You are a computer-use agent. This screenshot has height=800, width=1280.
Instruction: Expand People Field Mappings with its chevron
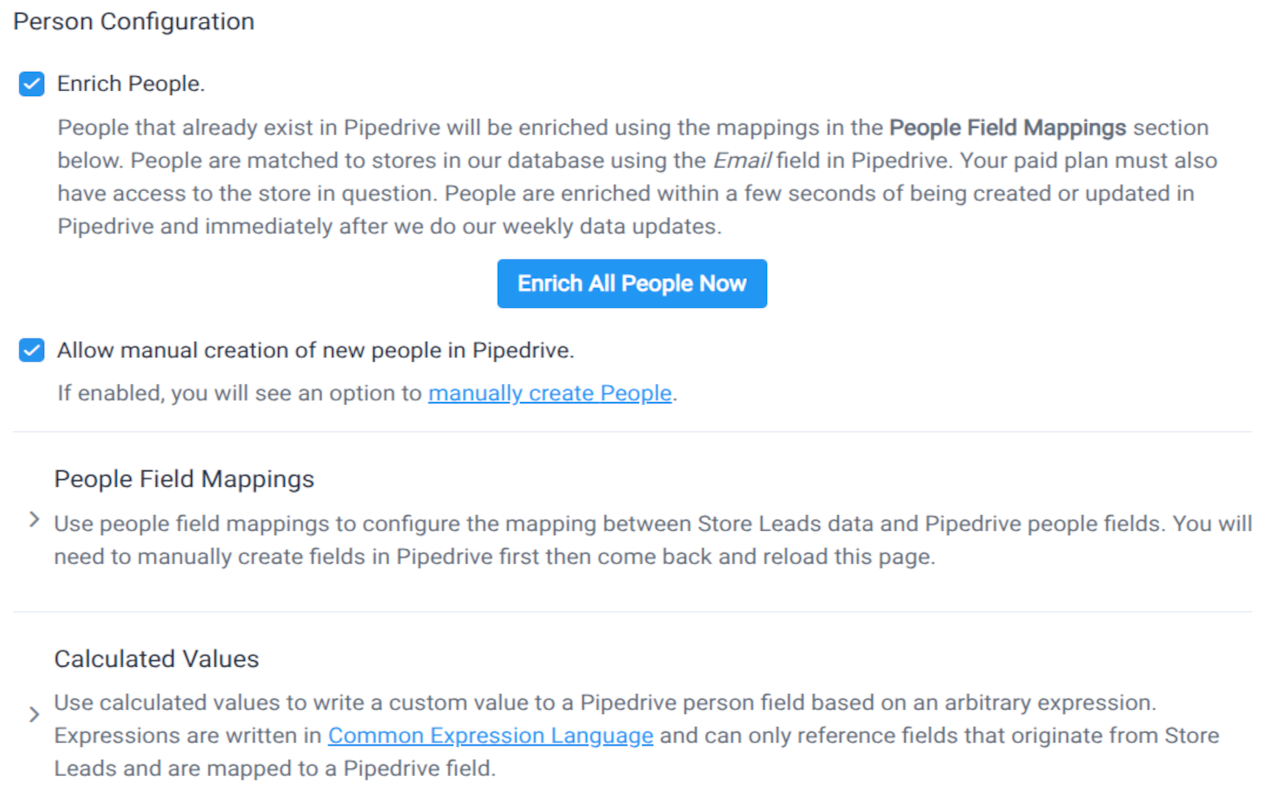point(34,520)
